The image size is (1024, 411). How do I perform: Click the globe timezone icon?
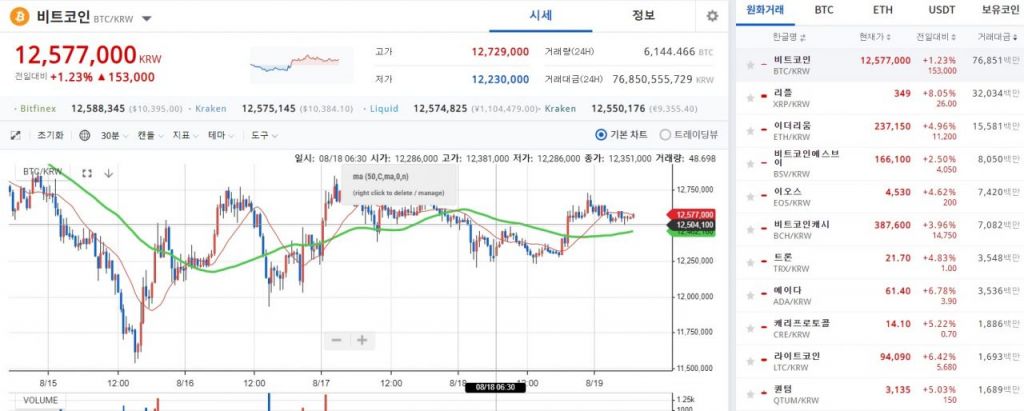pyautogui.click(x=84, y=135)
